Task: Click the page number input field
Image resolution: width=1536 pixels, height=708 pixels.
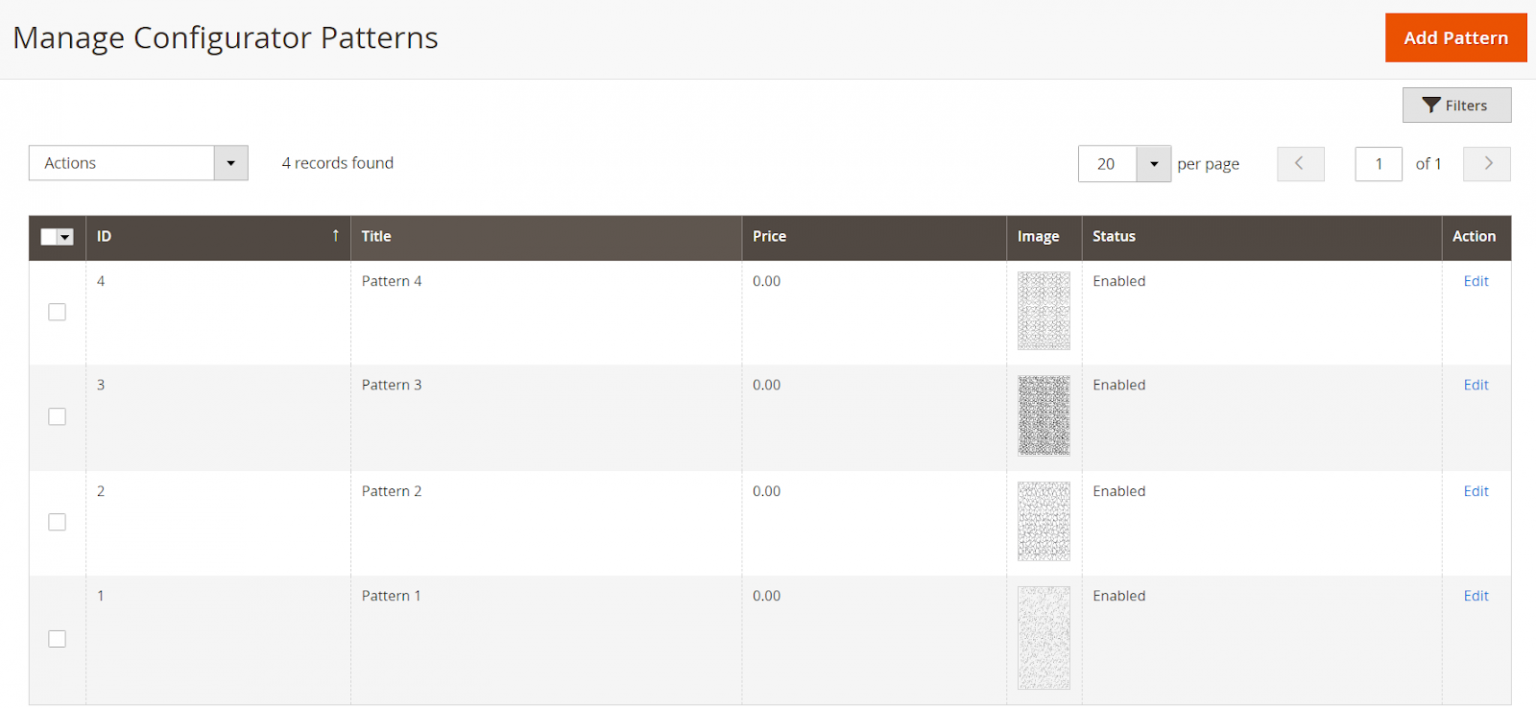Action: (1378, 163)
